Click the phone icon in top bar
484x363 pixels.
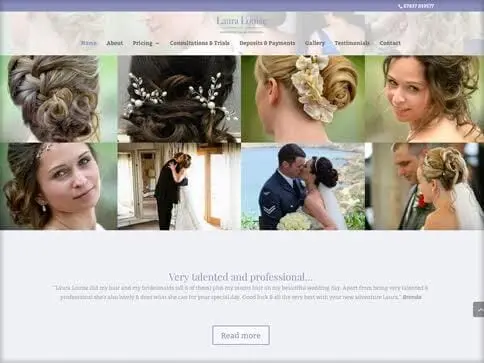(x=400, y=6)
